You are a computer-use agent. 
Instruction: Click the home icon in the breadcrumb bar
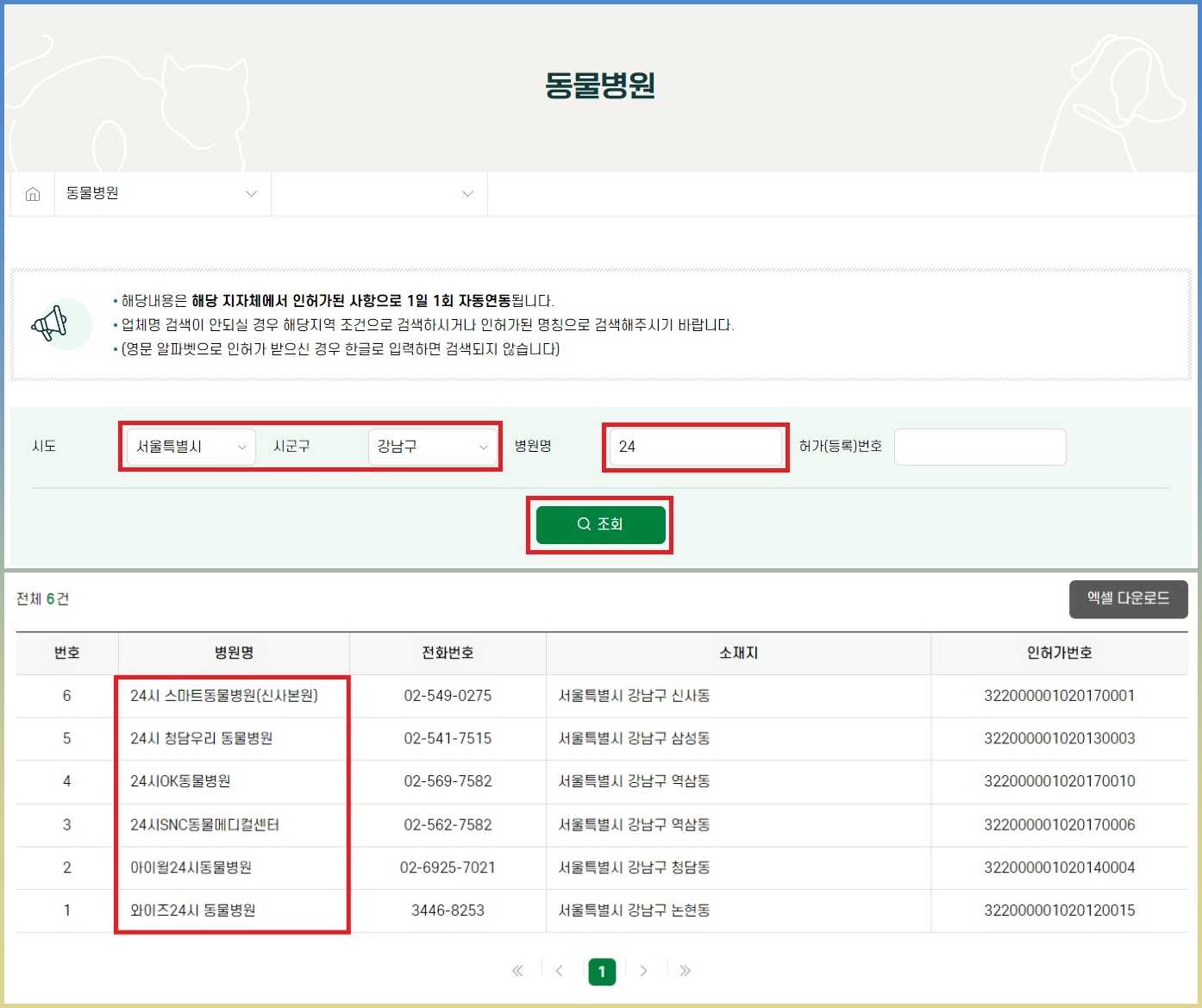(32, 193)
